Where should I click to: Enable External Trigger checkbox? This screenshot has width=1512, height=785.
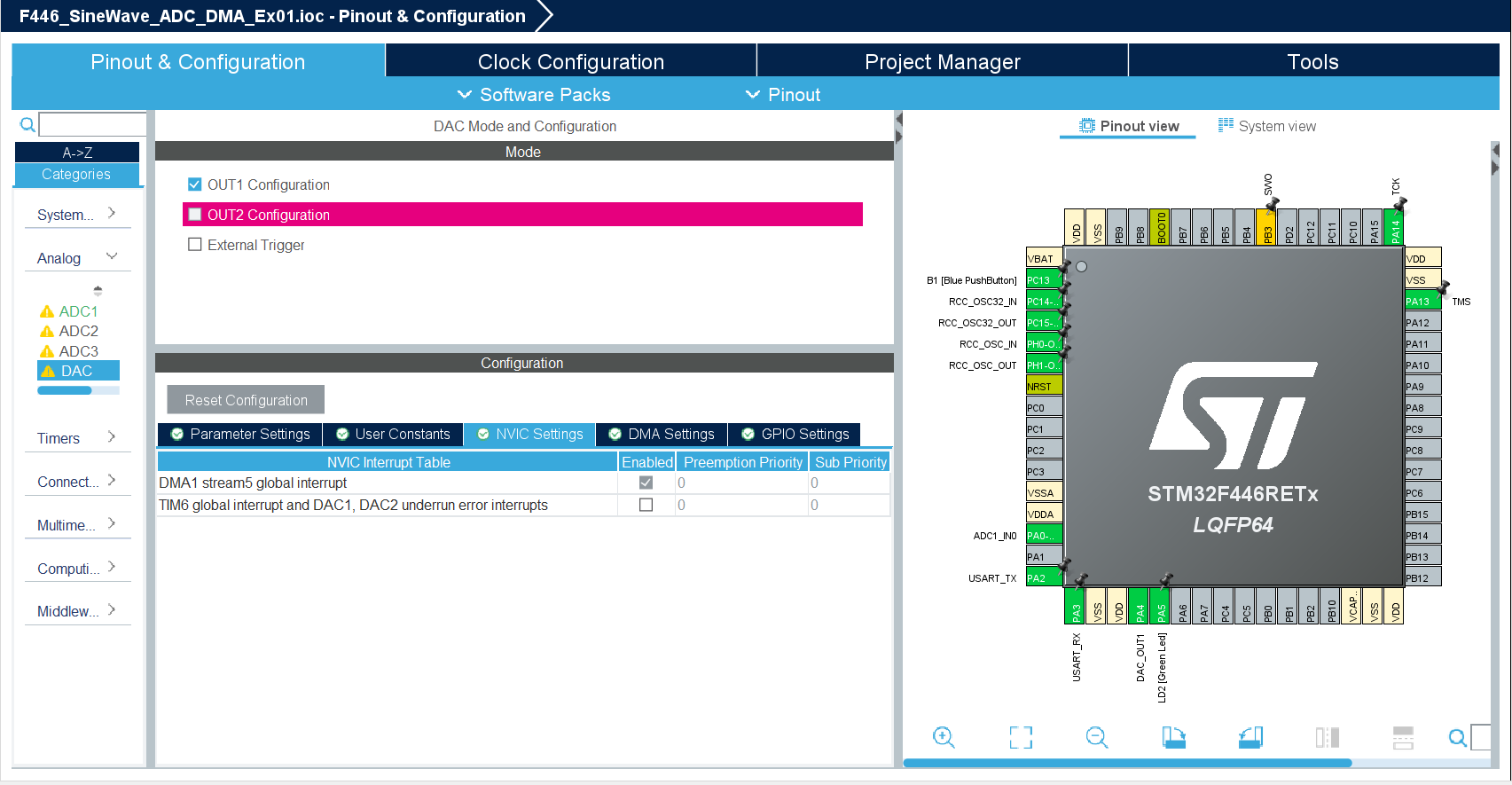tap(195, 245)
